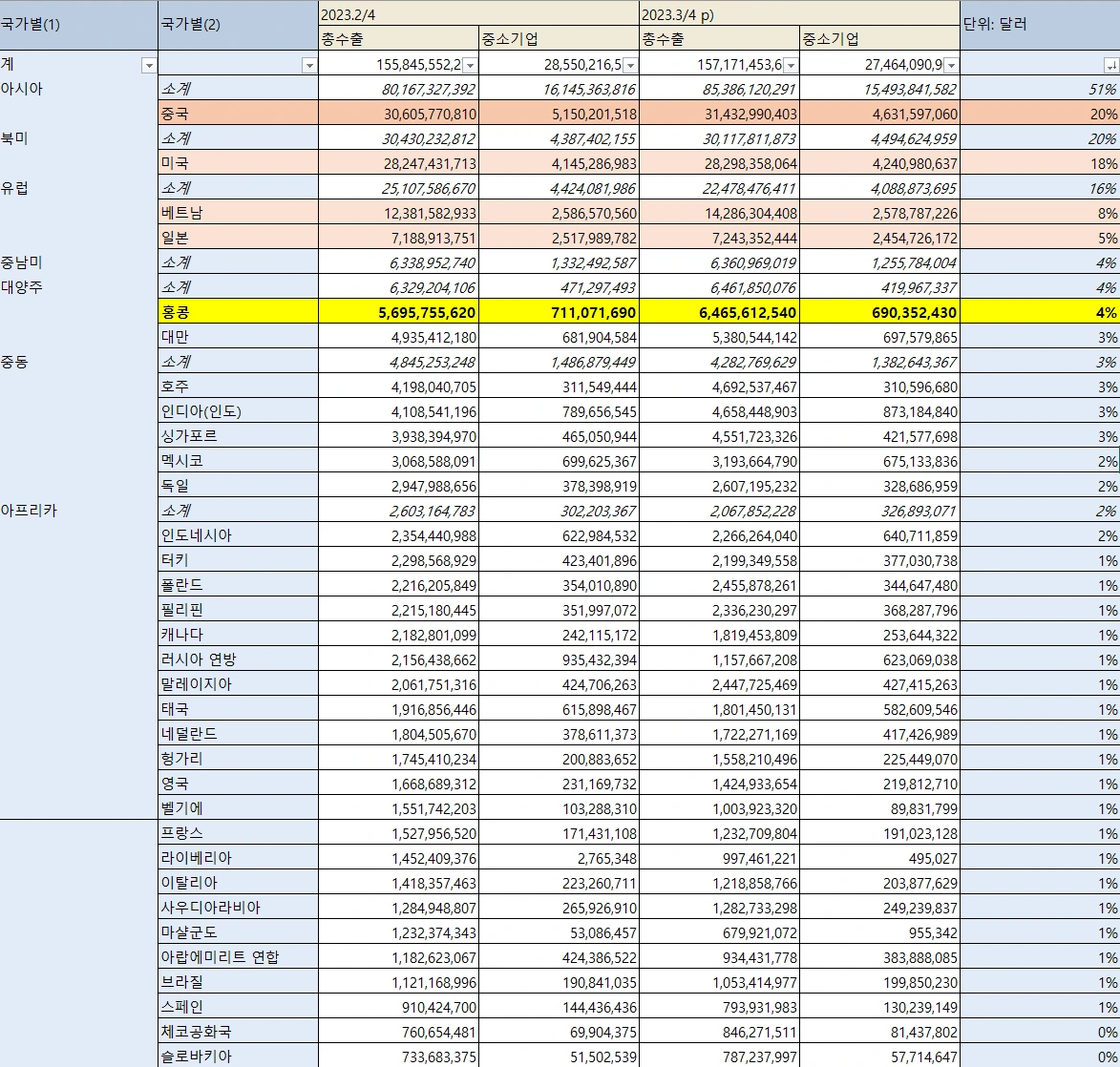Click the 독일 country cell
Image resolution: width=1120 pixels, height=1067 pixels.
point(238,485)
